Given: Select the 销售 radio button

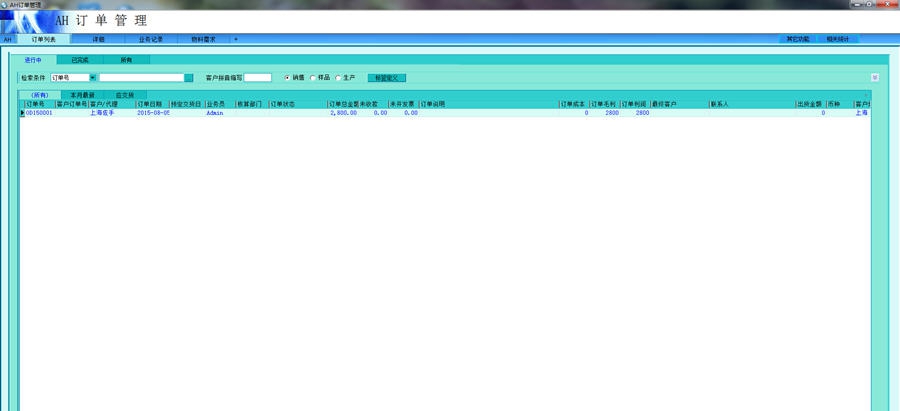Looking at the screenshot, I should pos(287,77).
